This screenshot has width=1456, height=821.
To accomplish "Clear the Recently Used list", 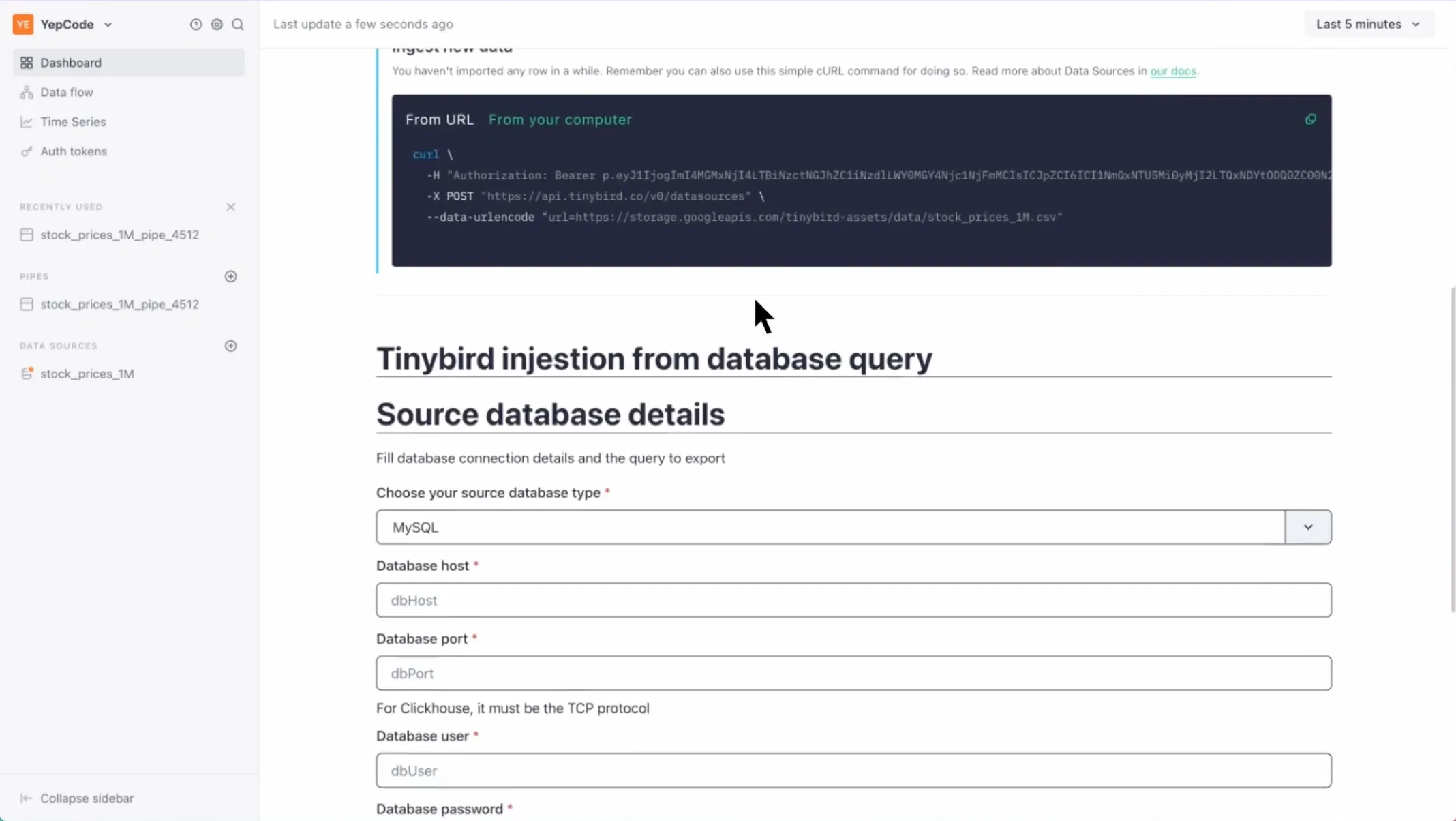I will click(x=230, y=207).
